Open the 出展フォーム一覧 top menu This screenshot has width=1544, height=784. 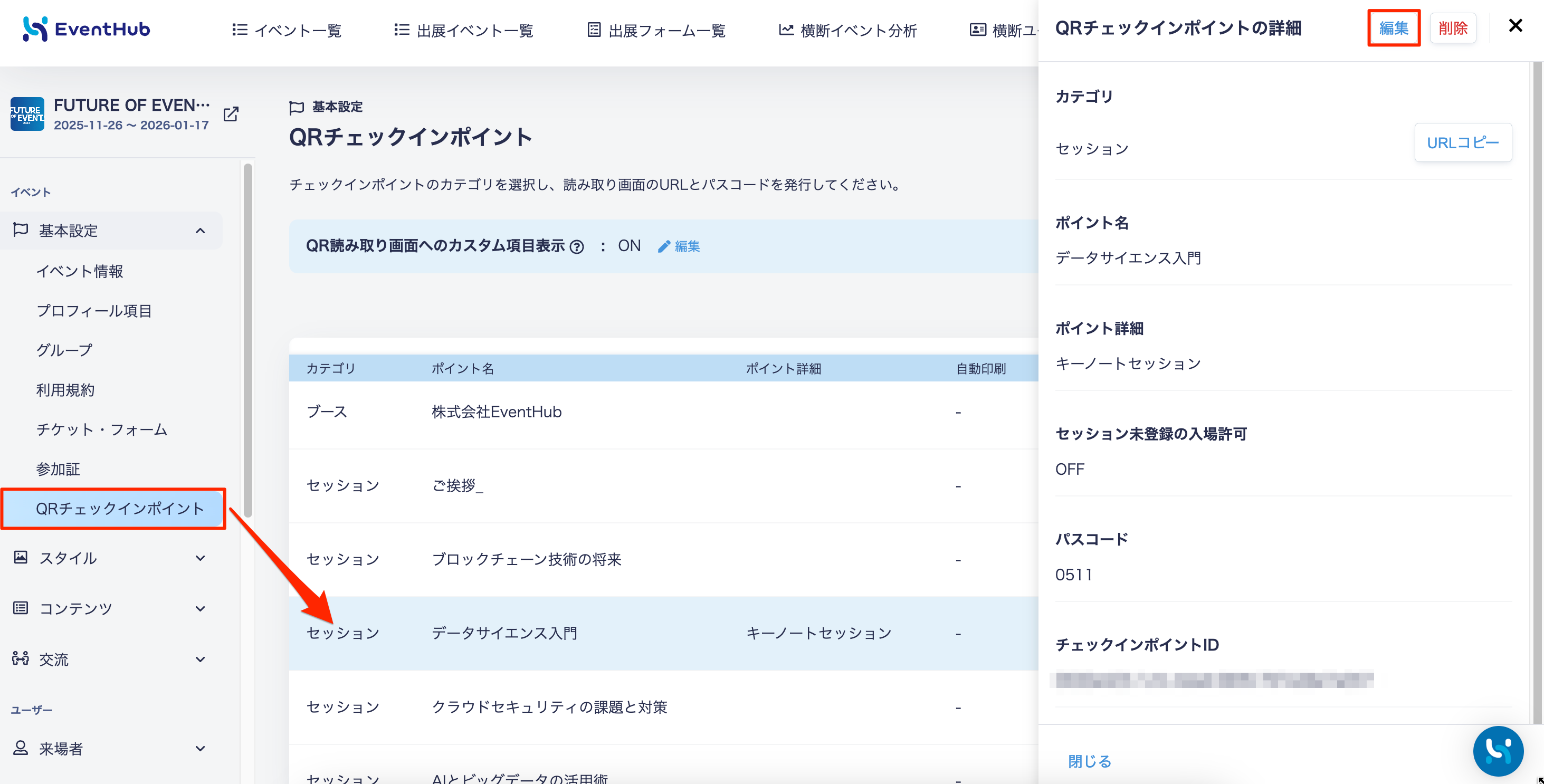click(x=656, y=30)
